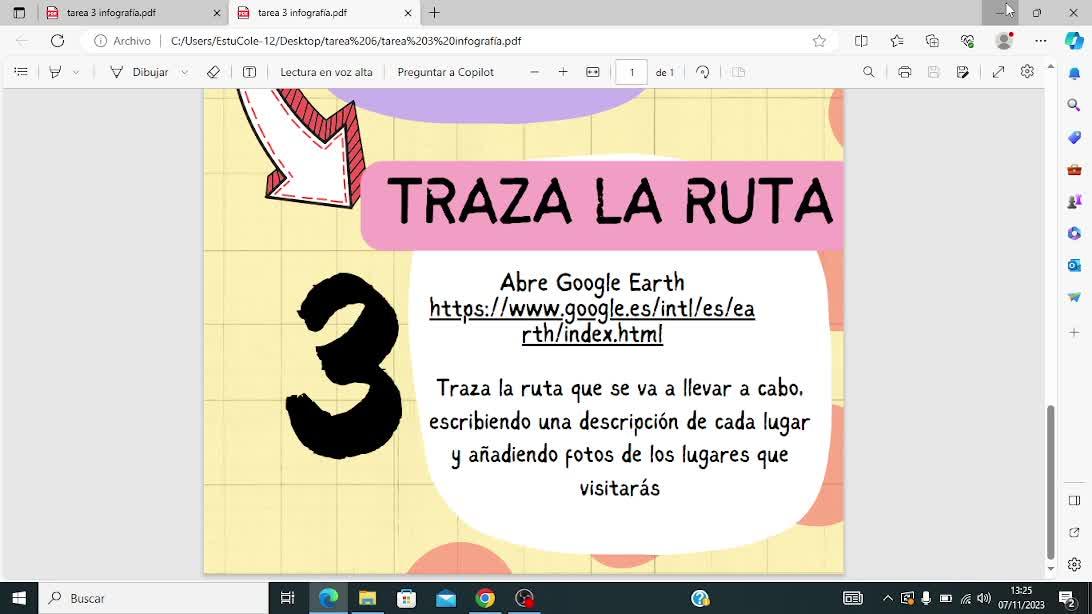1092x614 pixels.
Task: Open Google Earth hyperlink in the PDF
Action: click(592, 321)
